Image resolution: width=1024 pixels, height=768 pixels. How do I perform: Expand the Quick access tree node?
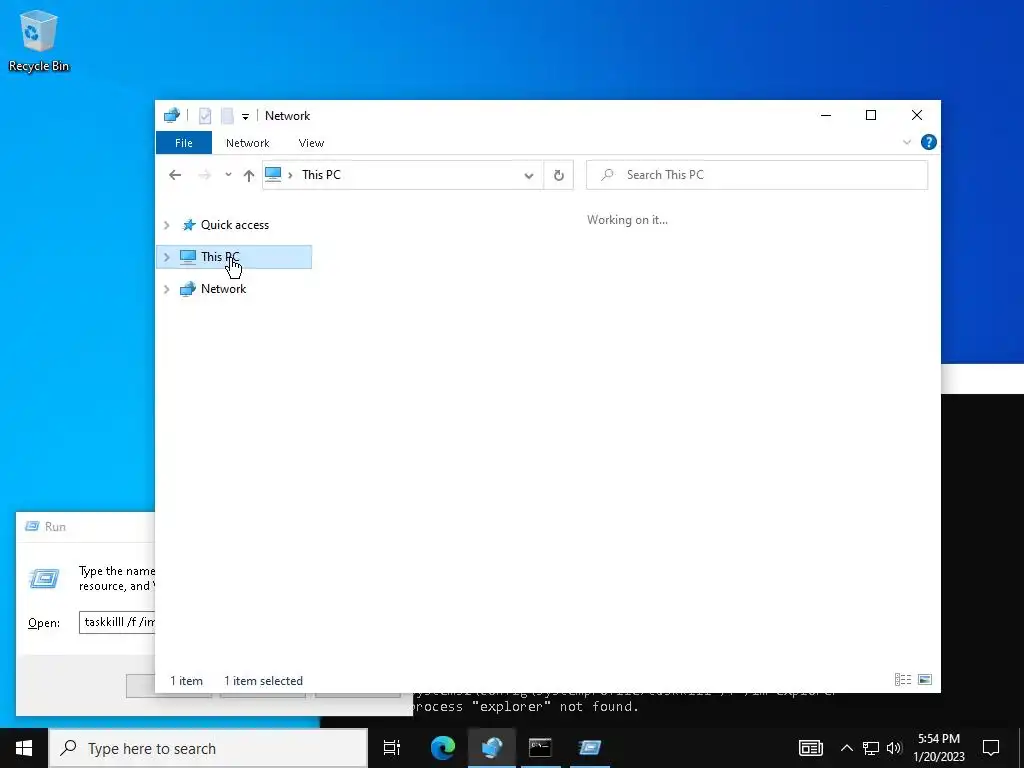(x=167, y=225)
